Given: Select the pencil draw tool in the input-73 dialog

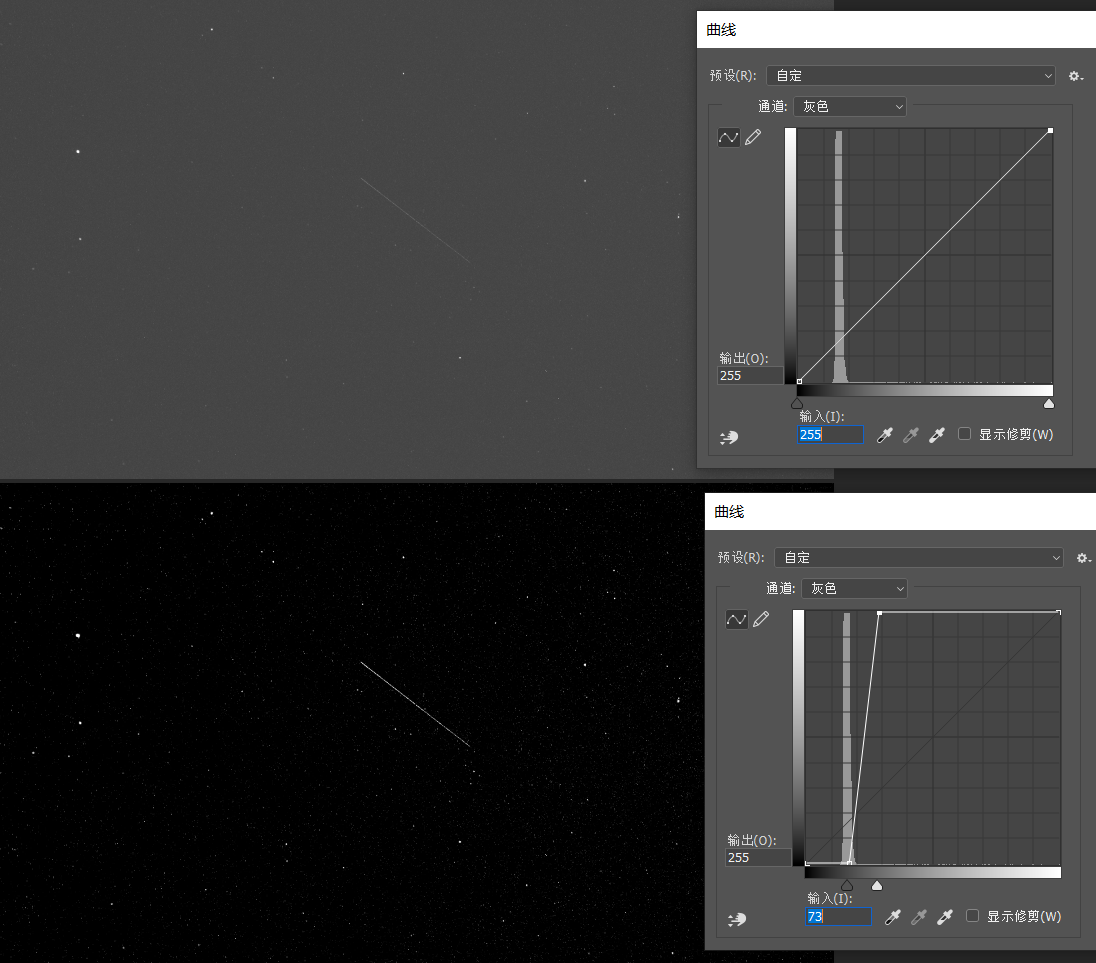Looking at the screenshot, I should (x=761, y=619).
